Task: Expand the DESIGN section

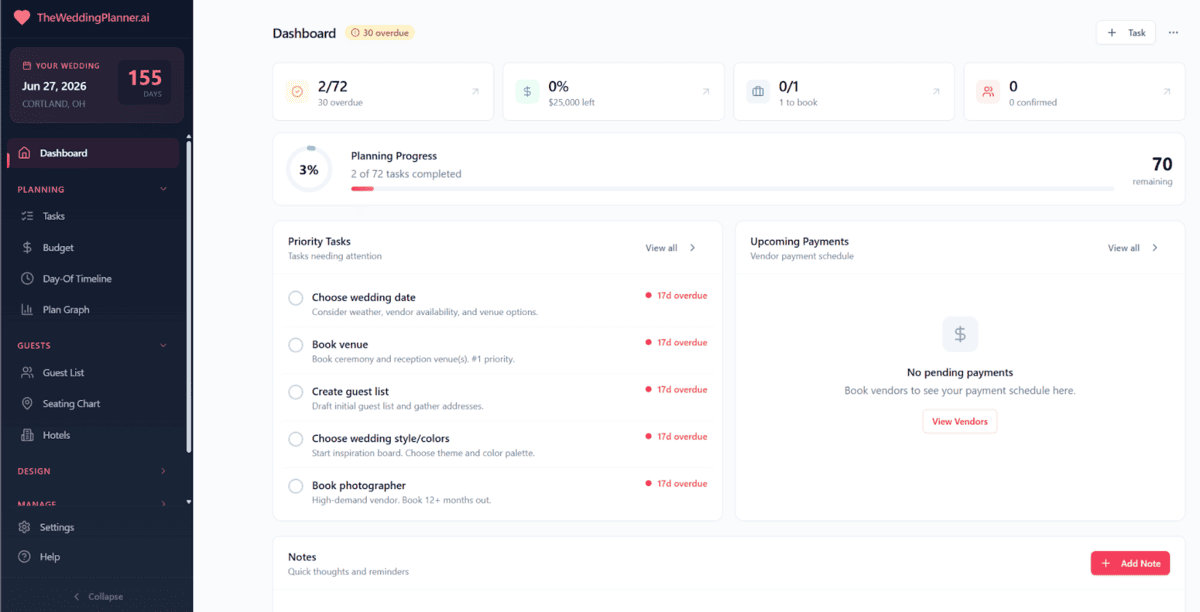Action: [x=163, y=470]
